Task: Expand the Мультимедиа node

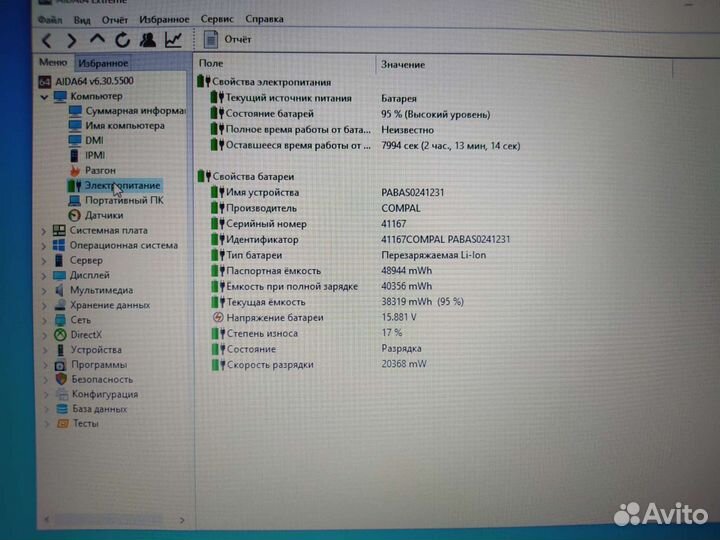Action: pyautogui.click(x=45, y=291)
